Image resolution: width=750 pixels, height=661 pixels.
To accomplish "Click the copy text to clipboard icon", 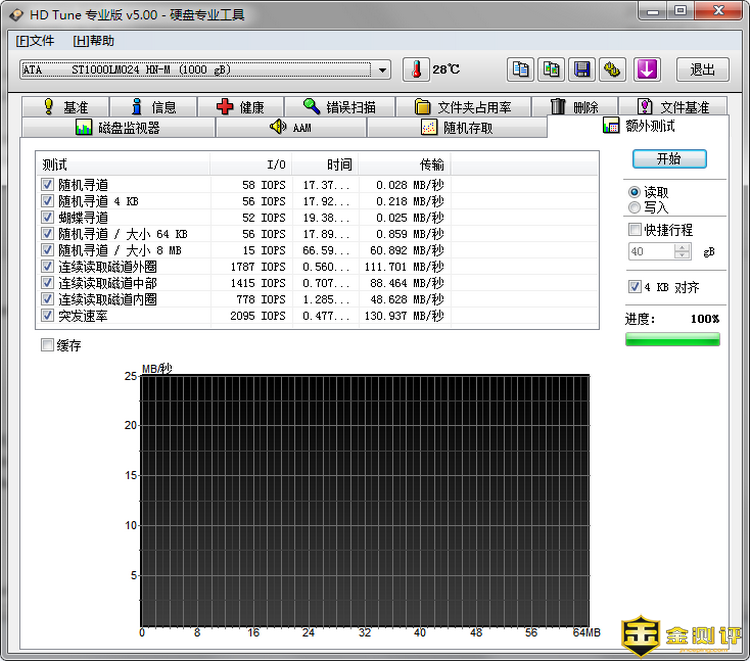I will click(x=521, y=69).
